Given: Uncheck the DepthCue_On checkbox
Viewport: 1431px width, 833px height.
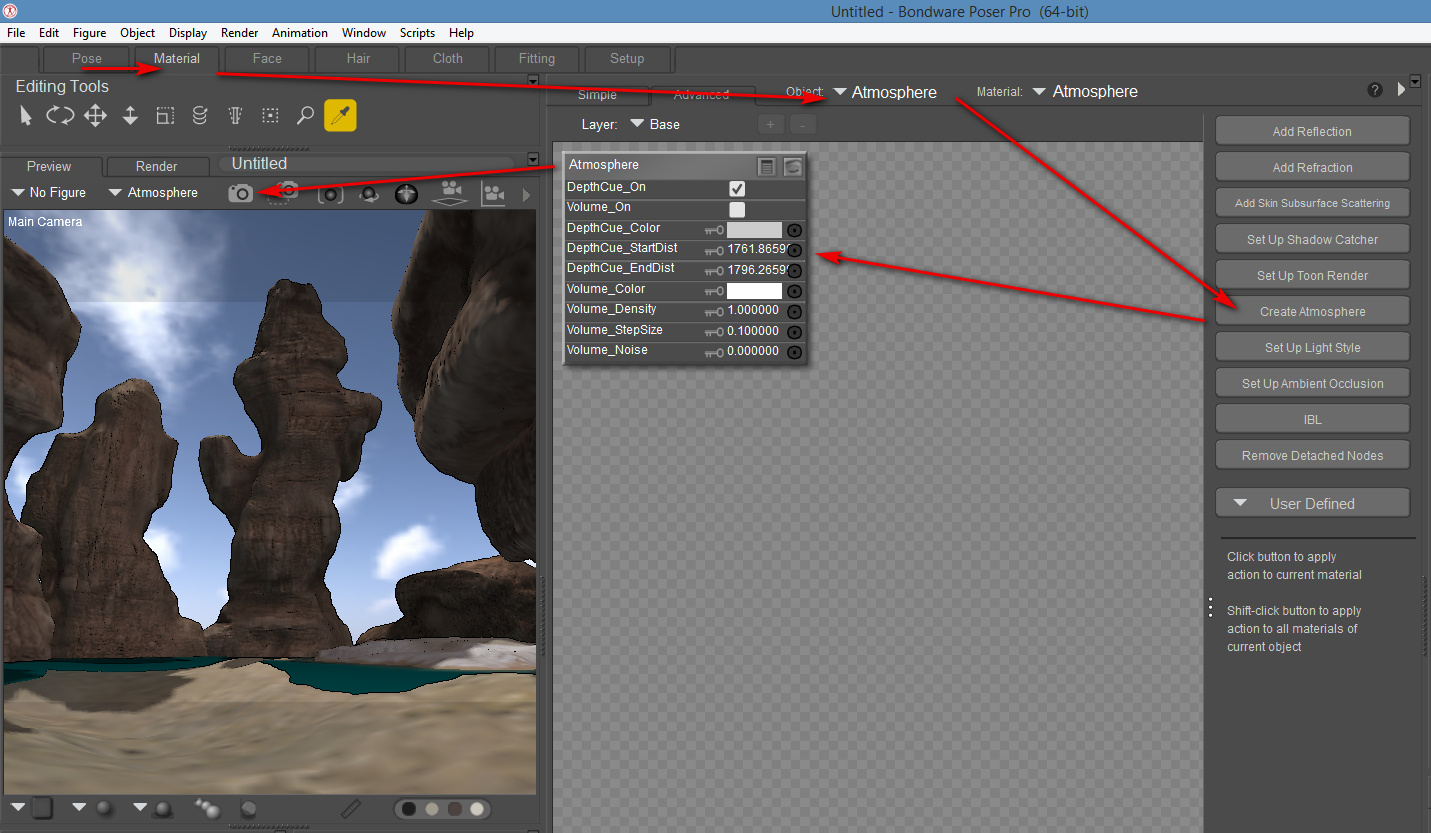Looking at the screenshot, I should click(737, 189).
